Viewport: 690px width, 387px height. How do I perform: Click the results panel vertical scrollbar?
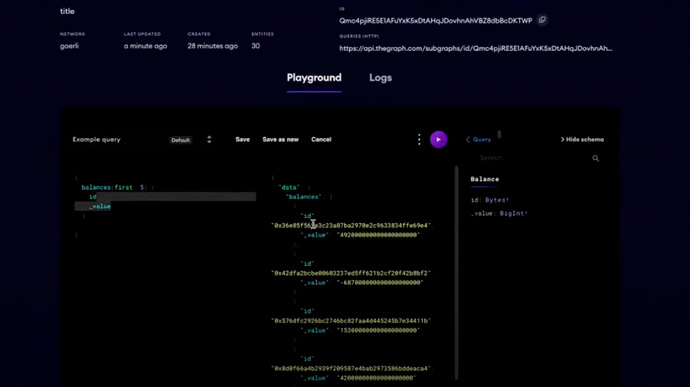[x=456, y=273]
